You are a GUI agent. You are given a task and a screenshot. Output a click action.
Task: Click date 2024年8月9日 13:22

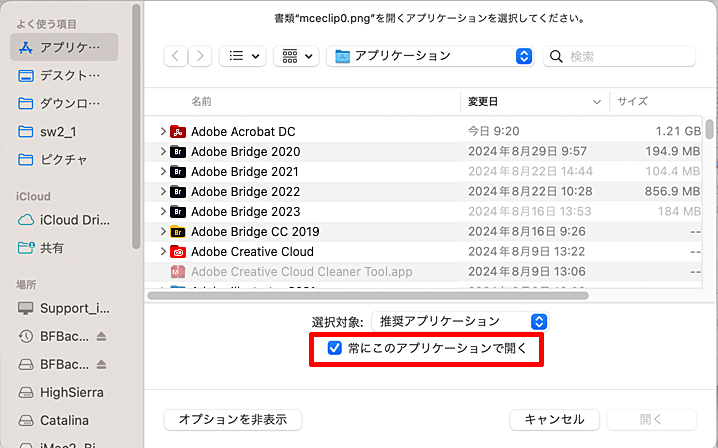coord(527,251)
